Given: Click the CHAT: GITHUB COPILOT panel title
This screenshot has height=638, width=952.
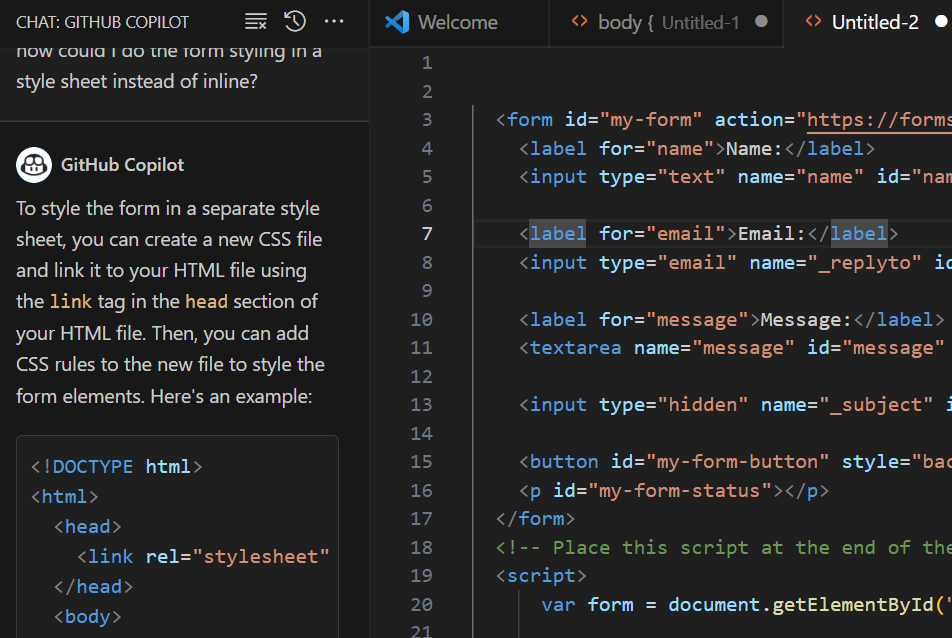Looking at the screenshot, I should coord(102,22).
